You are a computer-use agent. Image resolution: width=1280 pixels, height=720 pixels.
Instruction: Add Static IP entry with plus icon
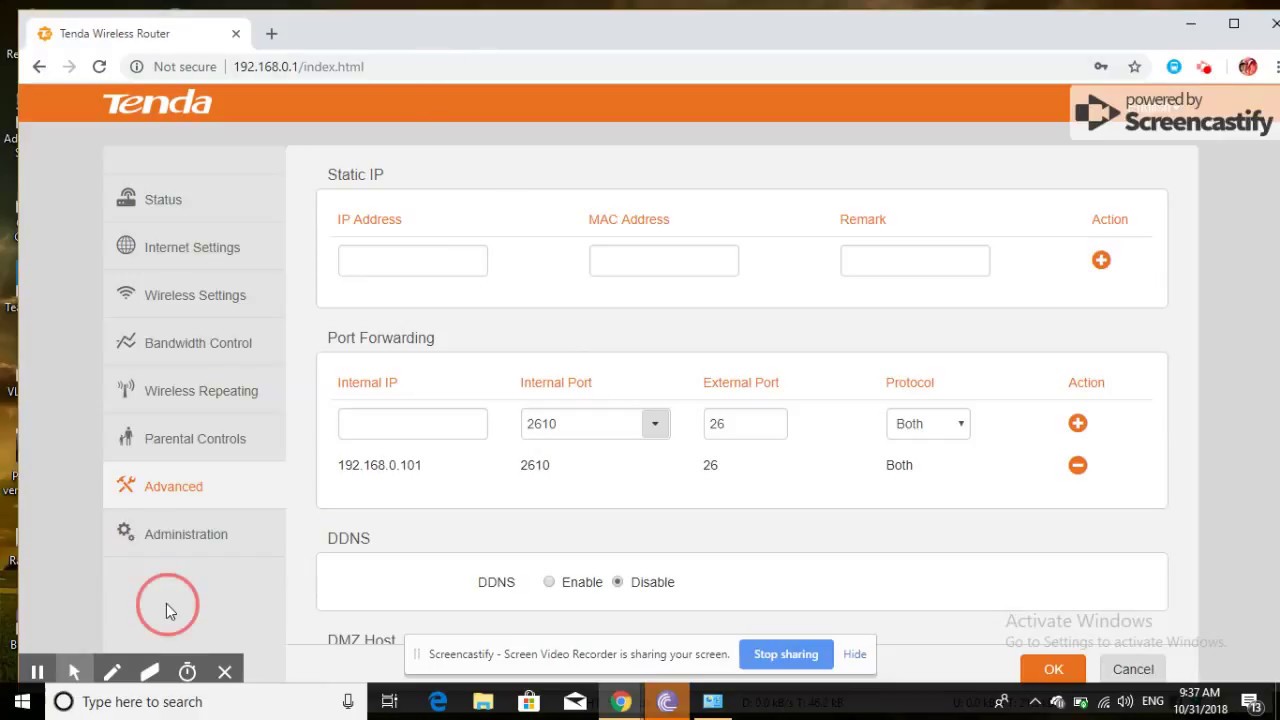(x=1101, y=260)
